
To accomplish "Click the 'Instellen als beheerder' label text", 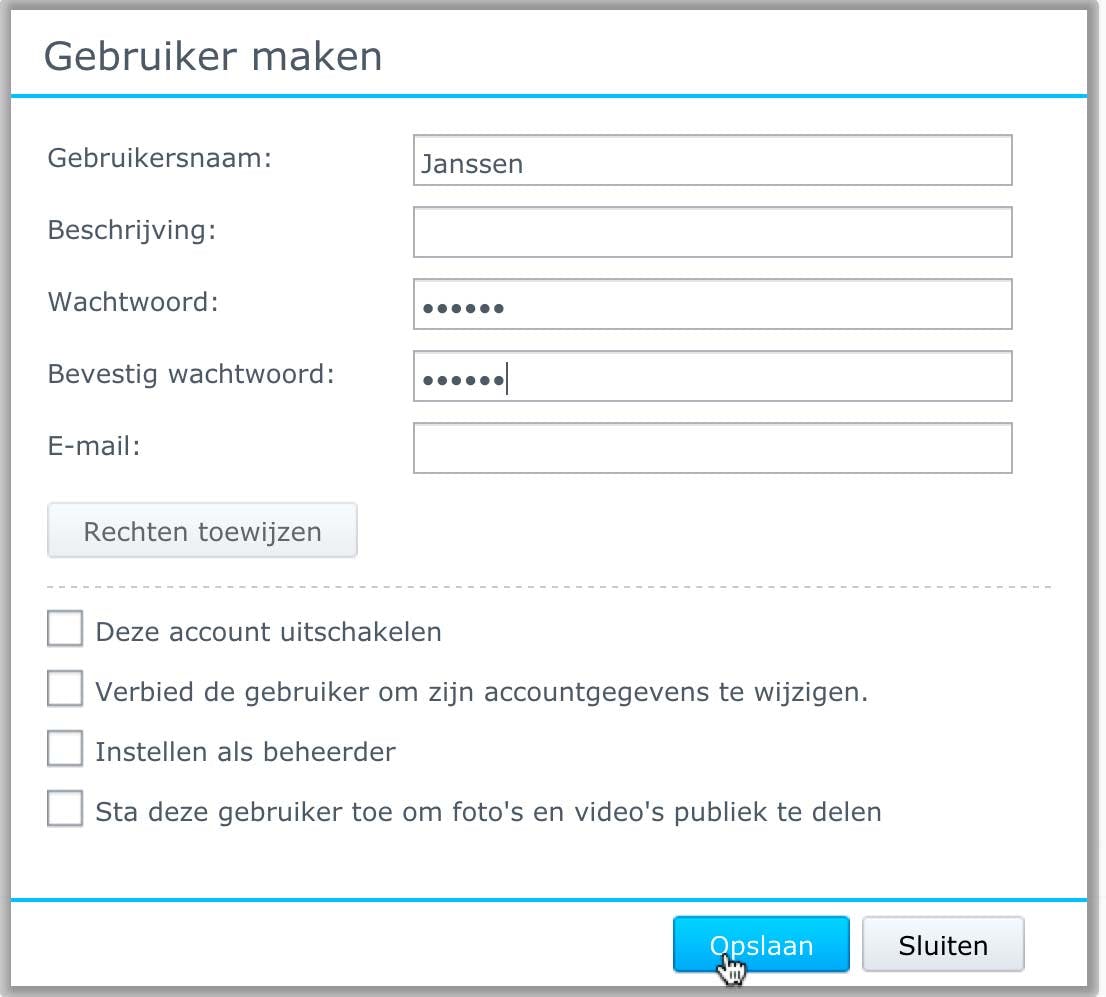I will point(246,752).
